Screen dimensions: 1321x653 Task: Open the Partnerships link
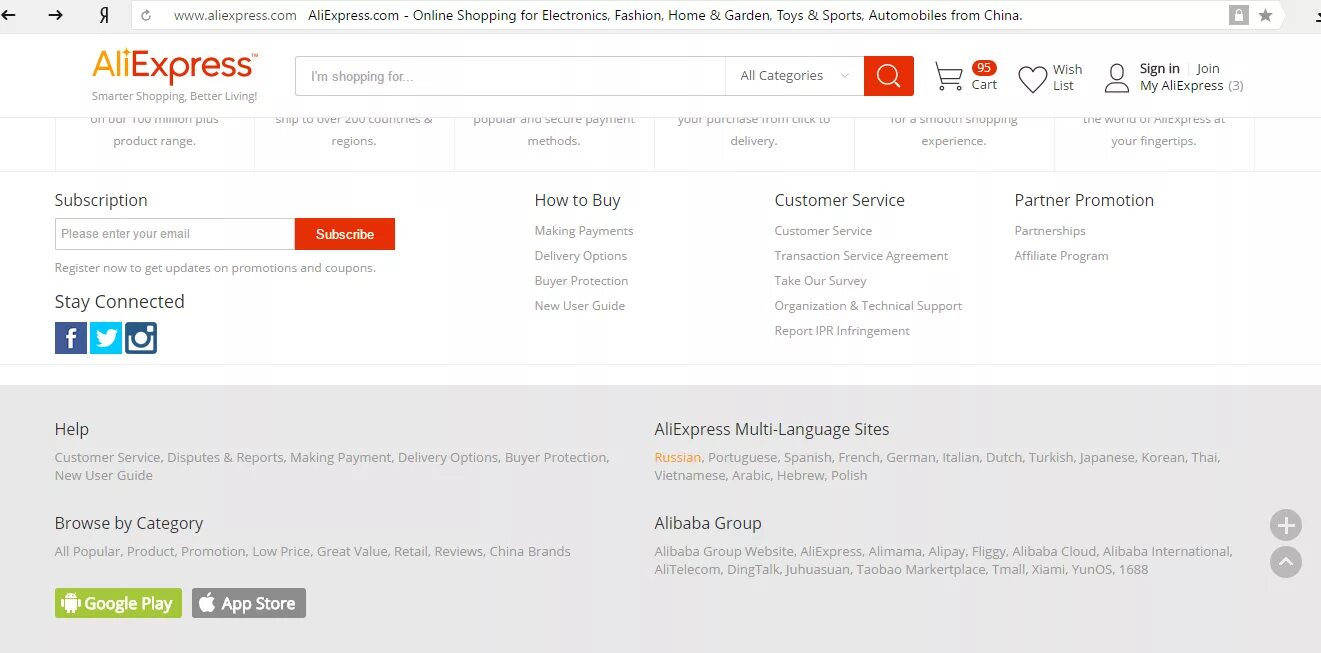[1050, 231]
